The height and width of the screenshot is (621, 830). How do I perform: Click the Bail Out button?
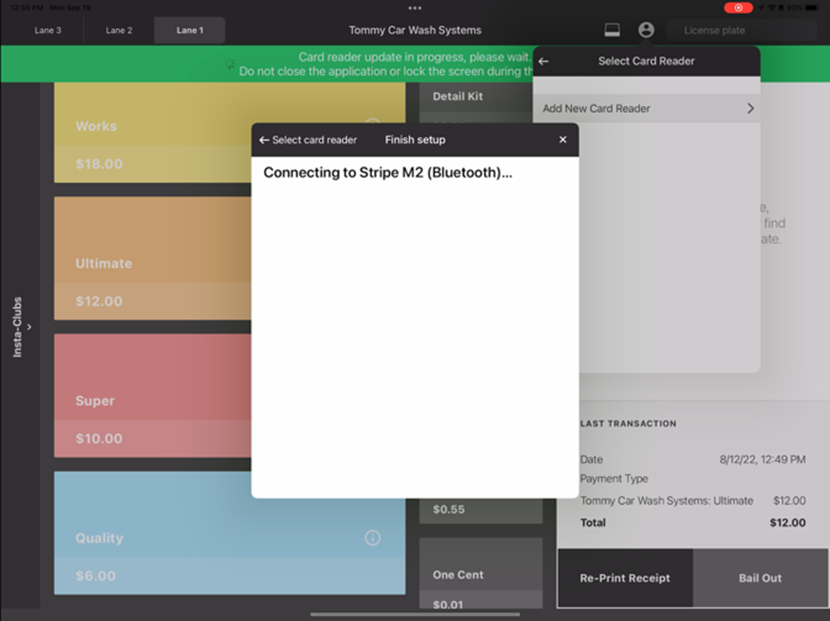click(x=760, y=578)
